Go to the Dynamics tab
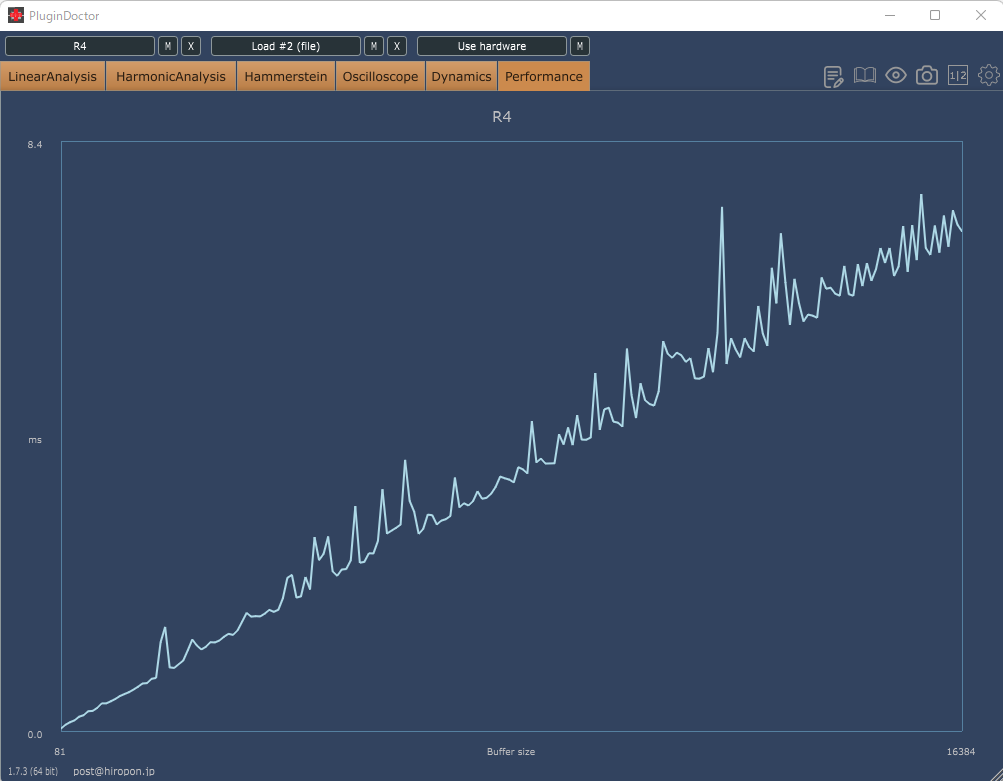The width and height of the screenshot is (1003, 781). [x=461, y=76]
